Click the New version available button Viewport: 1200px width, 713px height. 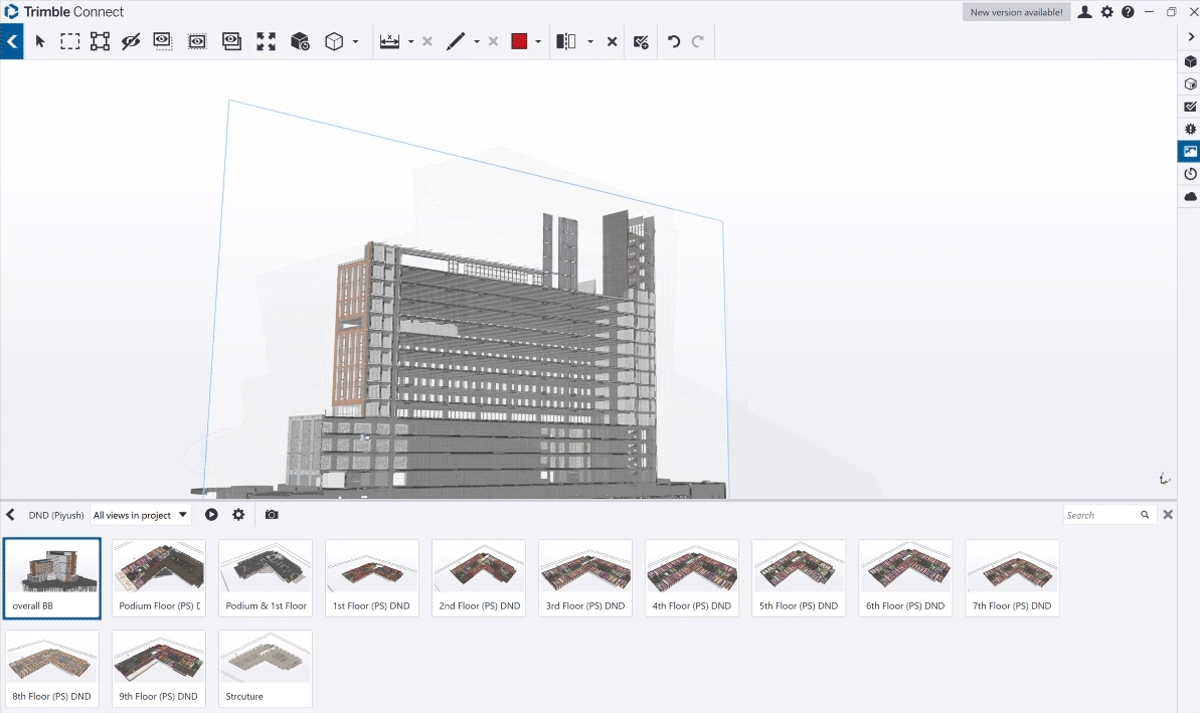(1016, 11)
